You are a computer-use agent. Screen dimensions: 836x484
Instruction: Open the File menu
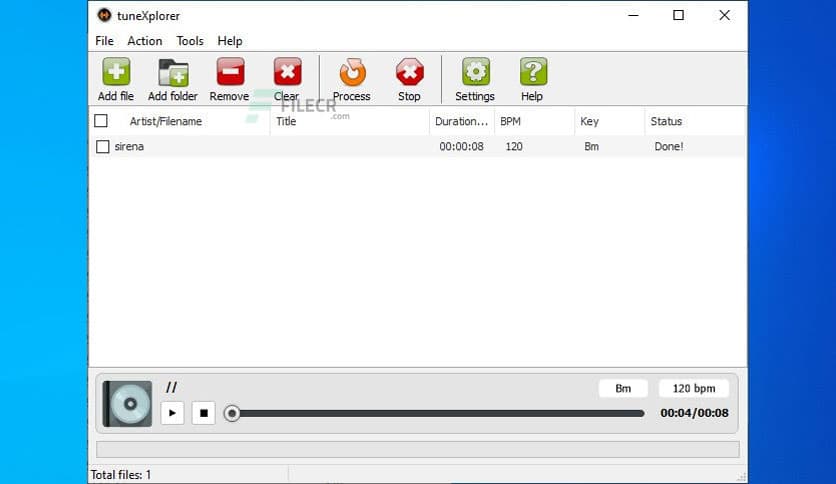(104, 41)
